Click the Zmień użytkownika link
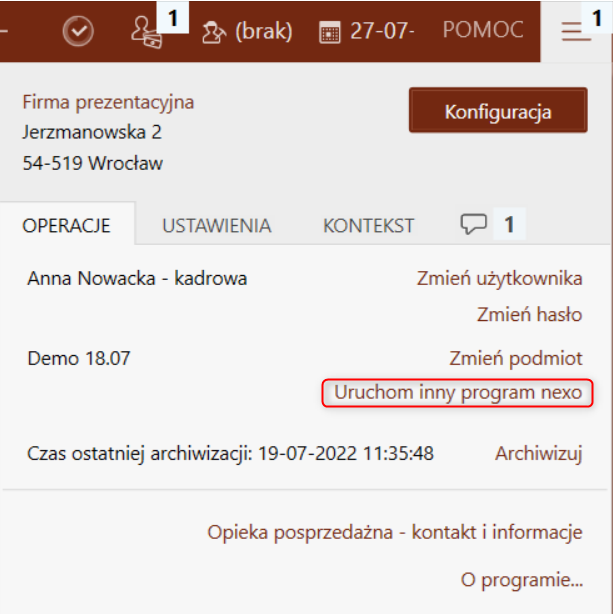Image resolution: width=613 pixels, height=614 pixels. [499, 279]
